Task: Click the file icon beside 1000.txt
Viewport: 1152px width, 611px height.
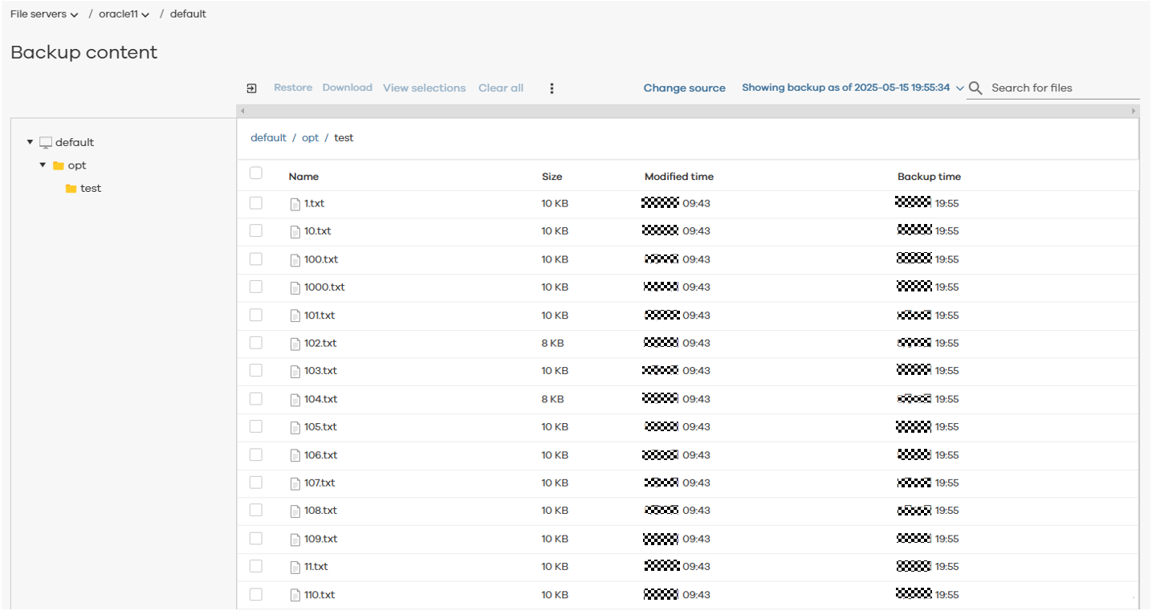Action: pyautogui.click(x=295, y=288)
